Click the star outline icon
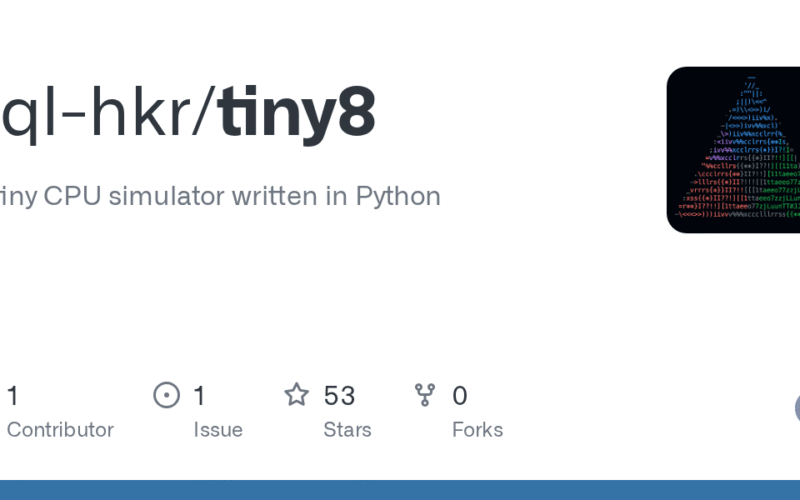The width and height of the screenshot is (800, 500). point(296,395)
